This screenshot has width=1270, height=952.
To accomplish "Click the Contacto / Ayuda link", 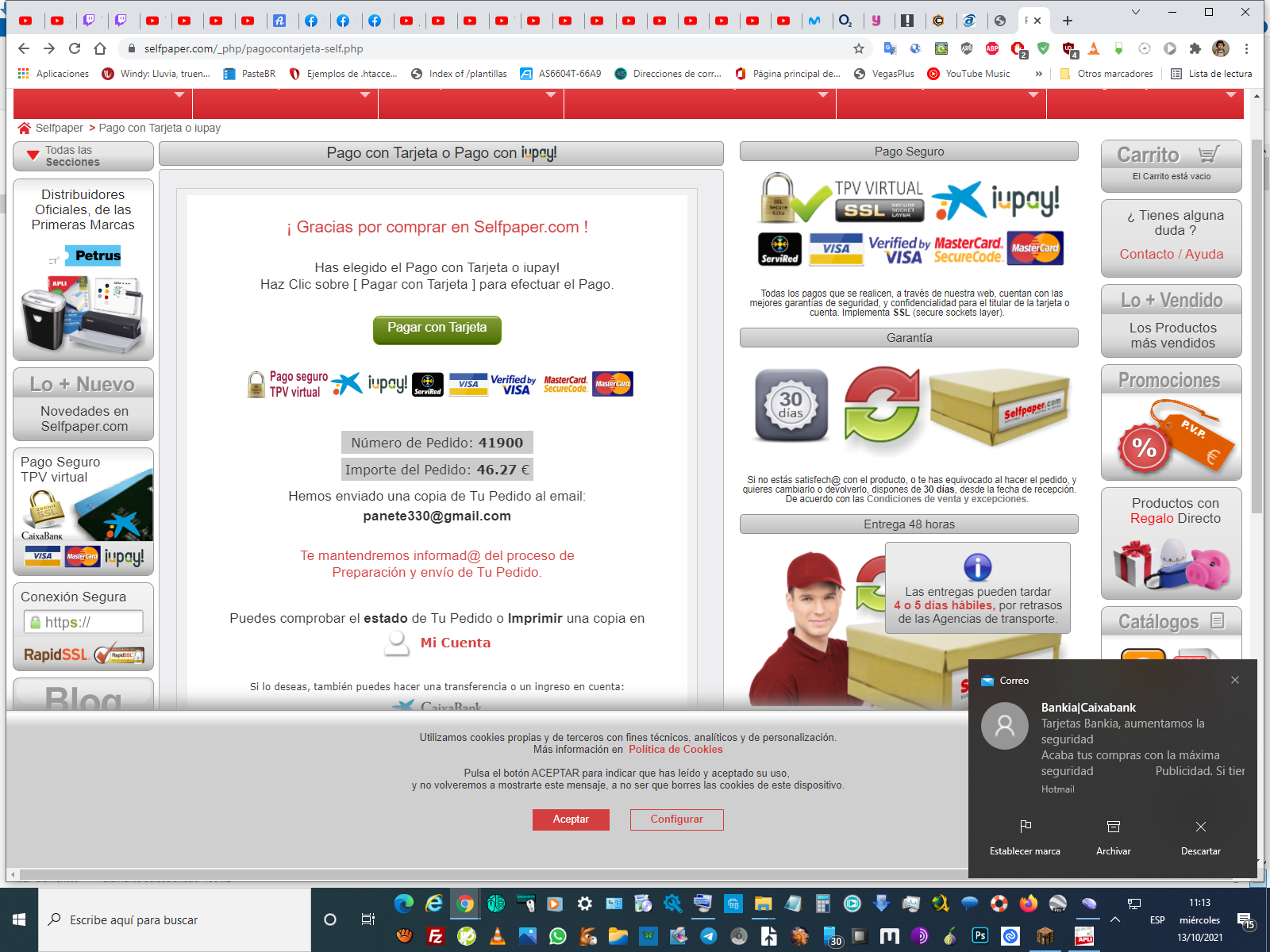I will (1171, 254).
